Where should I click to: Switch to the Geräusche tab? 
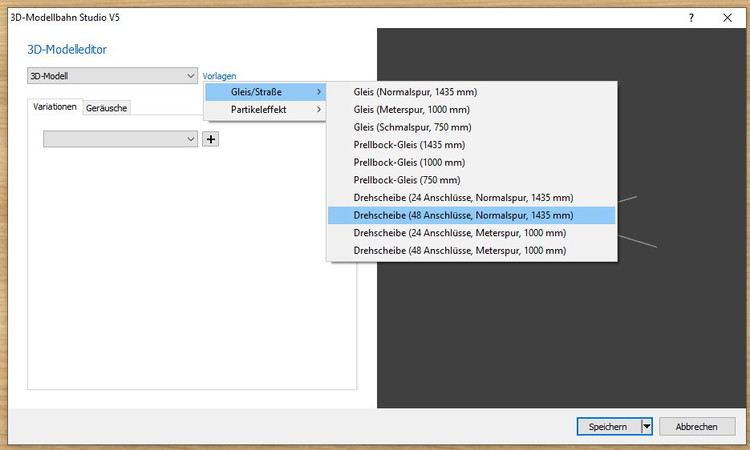pyautogui.click(x=106, y=108)
